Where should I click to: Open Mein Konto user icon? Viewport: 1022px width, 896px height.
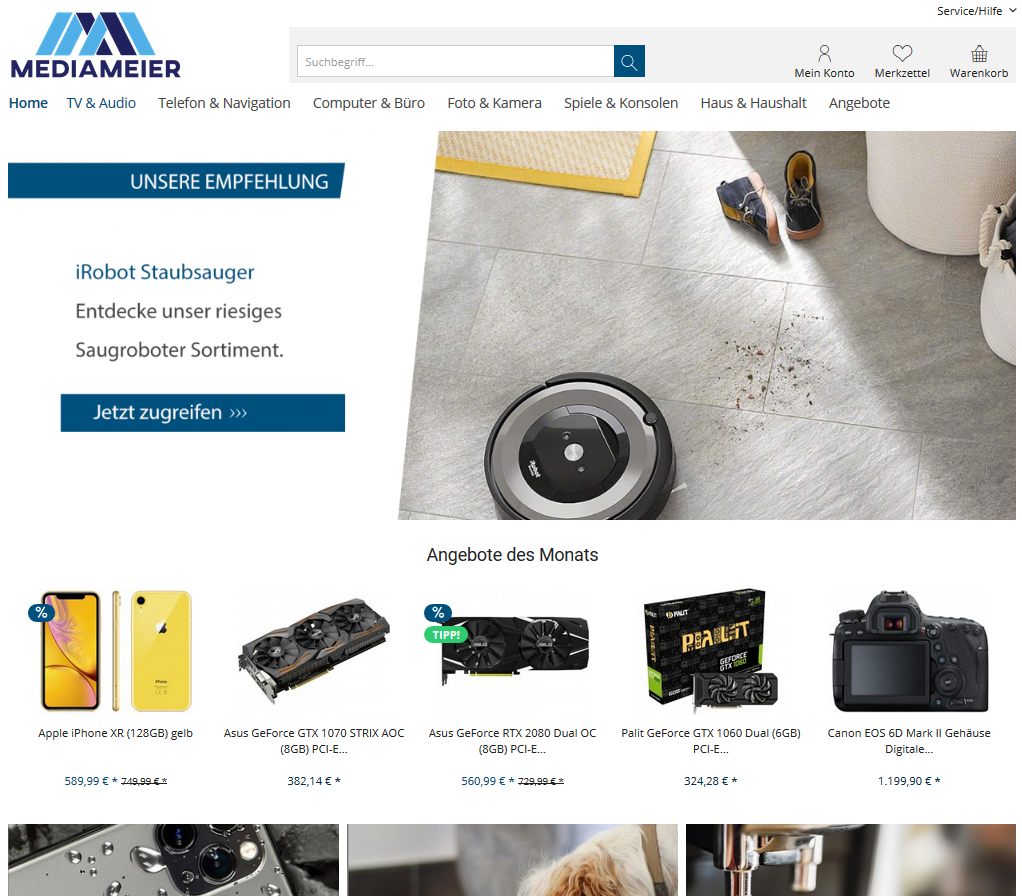pyautogui.click(x=824, y=53)
